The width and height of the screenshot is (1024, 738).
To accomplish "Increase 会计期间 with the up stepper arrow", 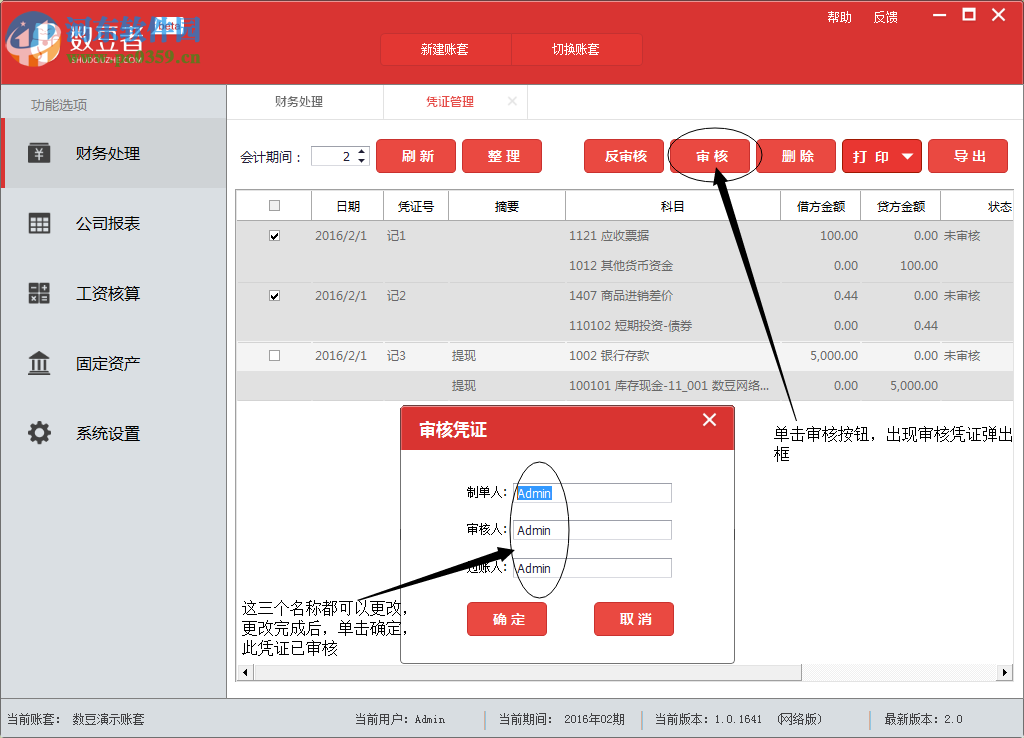I will coord(361,151).
